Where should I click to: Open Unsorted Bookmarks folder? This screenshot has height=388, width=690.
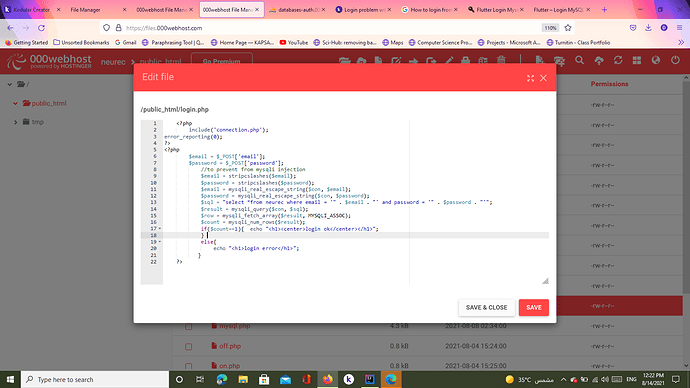pos(81,43)
